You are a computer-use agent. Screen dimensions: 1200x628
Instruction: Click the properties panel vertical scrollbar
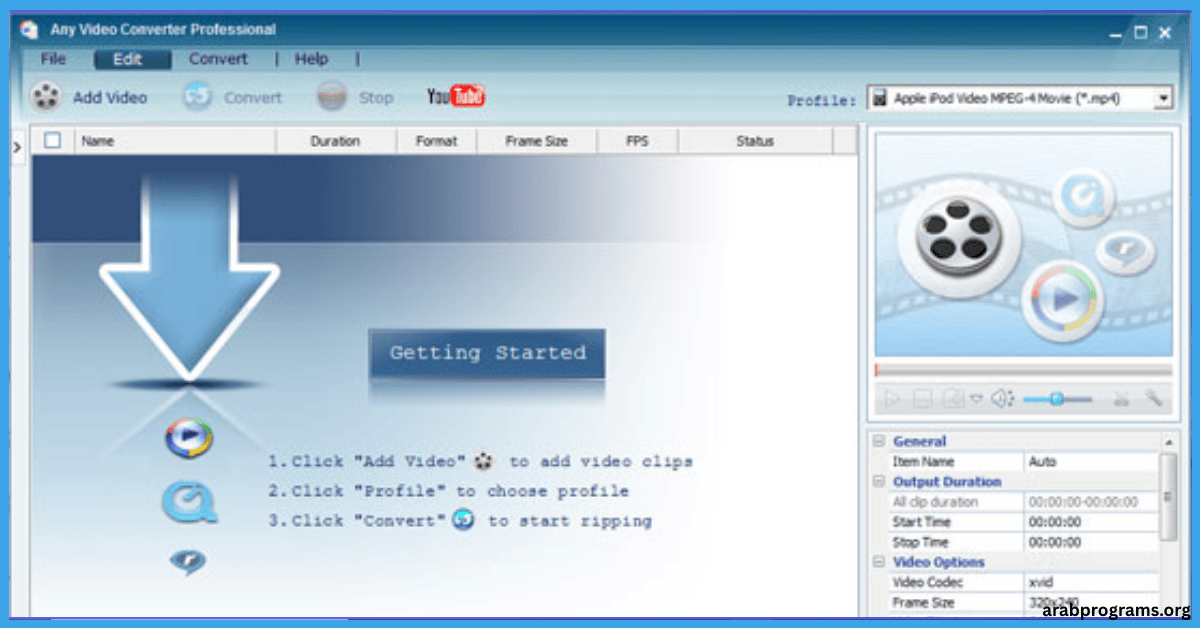tap(1167, 497)
